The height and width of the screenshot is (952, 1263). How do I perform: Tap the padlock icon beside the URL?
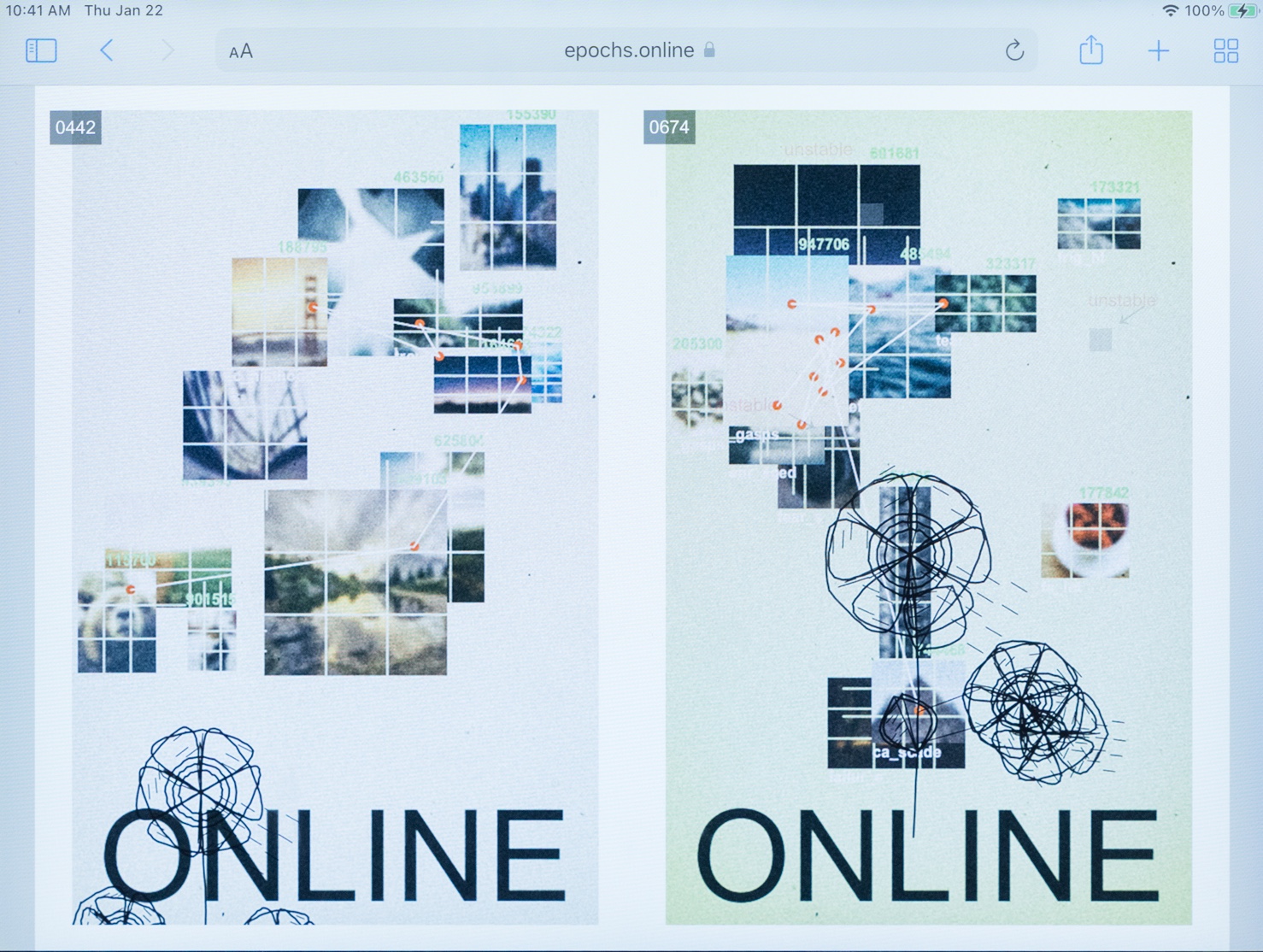[x=709, y=50]
